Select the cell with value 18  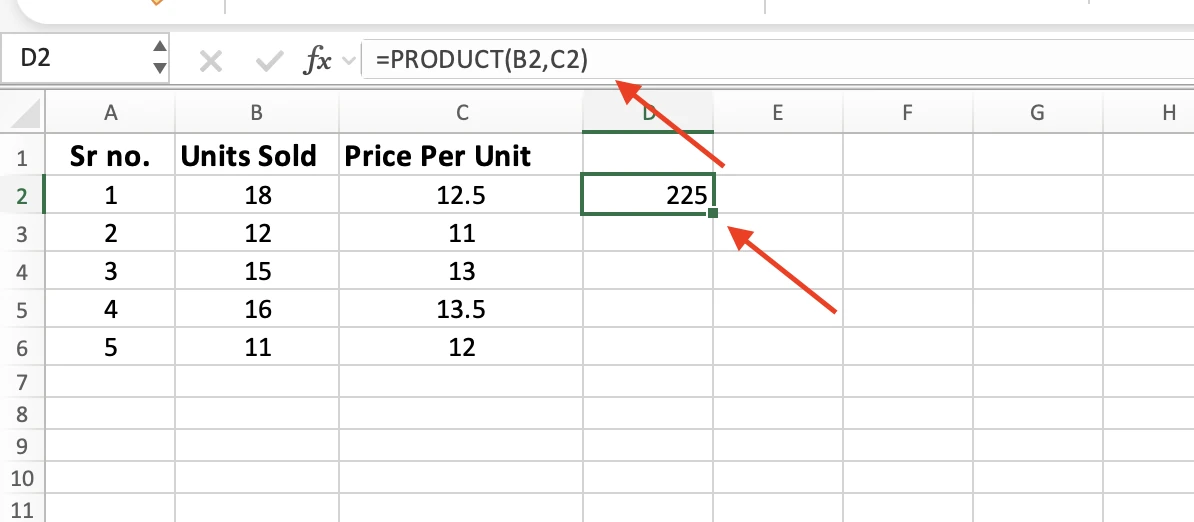257,196
